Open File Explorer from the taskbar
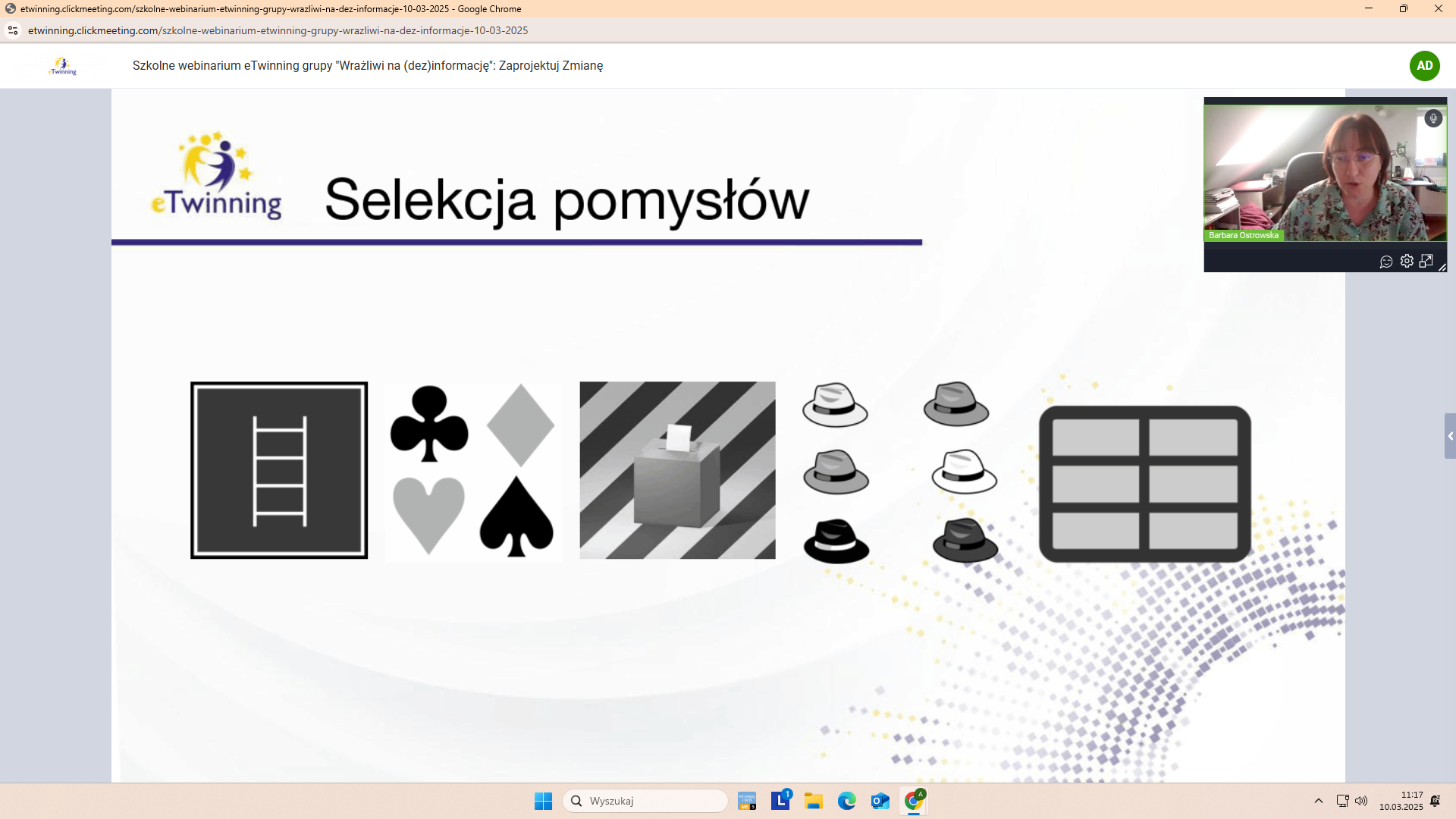Image resolution: width=1456 pixels, height=819 pixels. [x=814, y=801]
